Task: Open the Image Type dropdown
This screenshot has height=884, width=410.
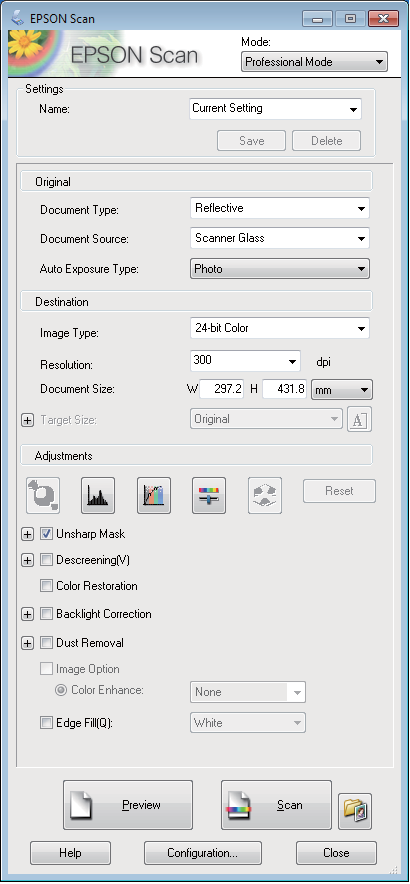Action: pos(280,328)
